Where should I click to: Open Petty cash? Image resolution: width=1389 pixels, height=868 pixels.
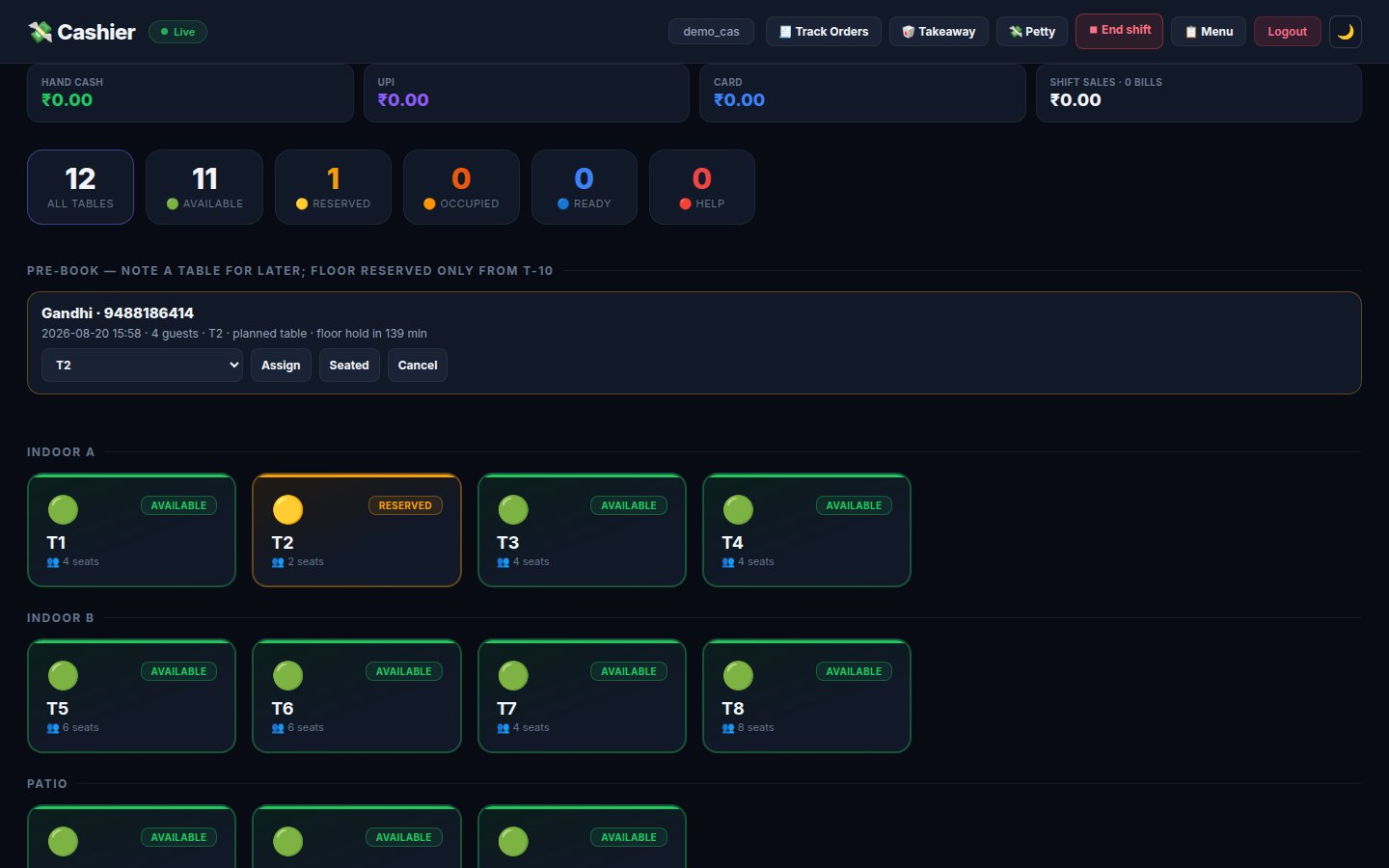pyautogui.click(x=1032, y=32)
